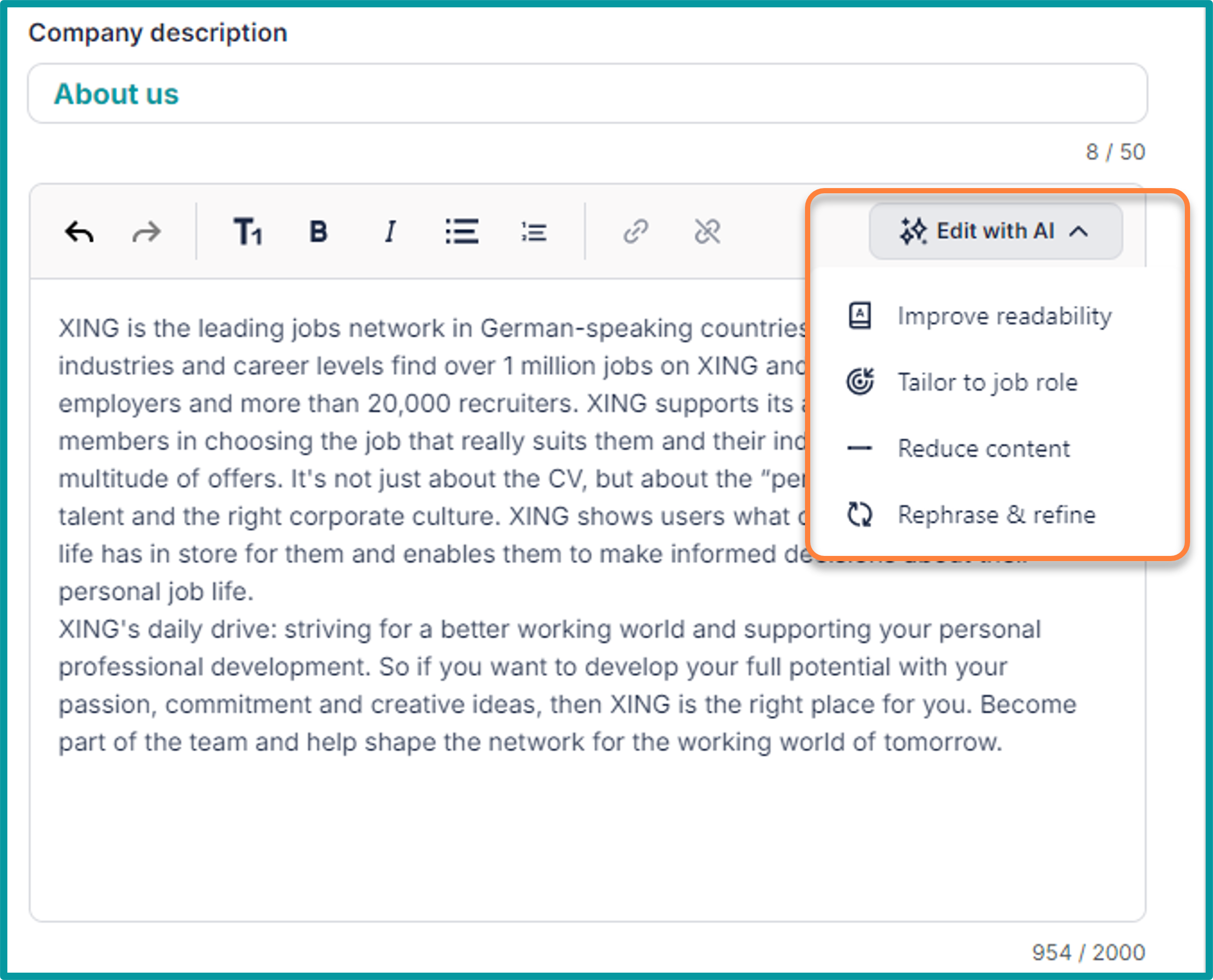Click the undo arrow icon
This screenshot has width=1213, height=980.
[x=79, y=232]
